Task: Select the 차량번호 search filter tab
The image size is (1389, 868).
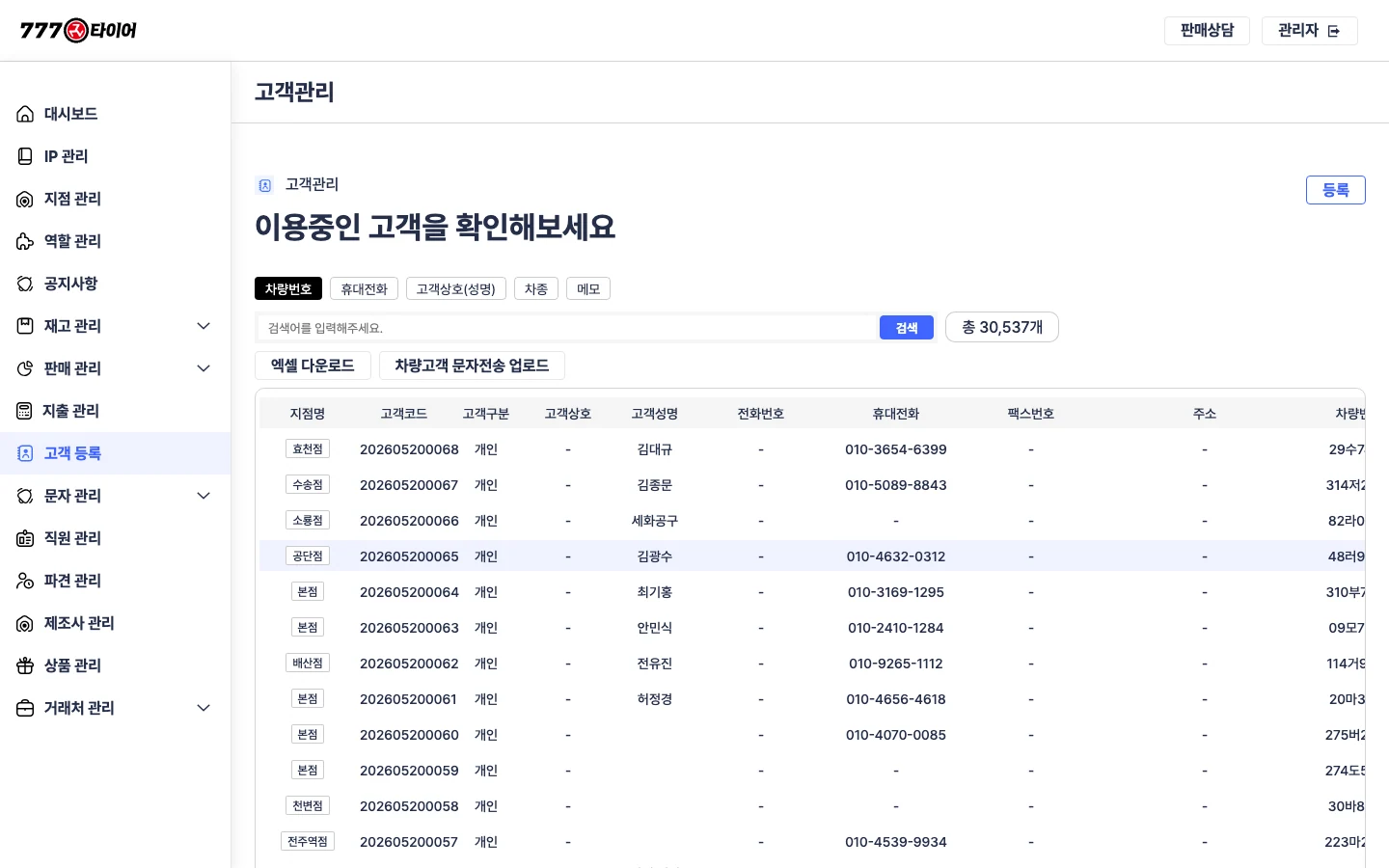Action: coord(288,288)
